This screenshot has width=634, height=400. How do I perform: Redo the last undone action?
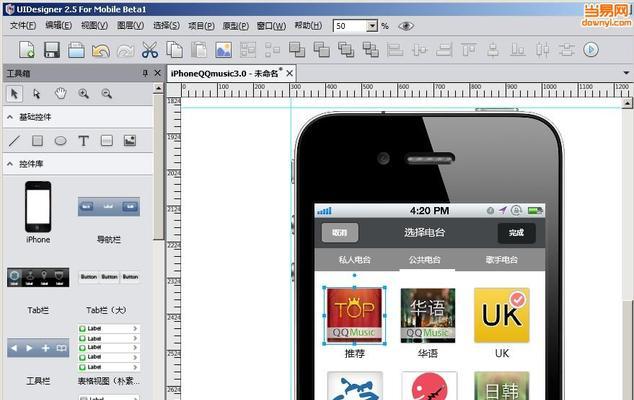click(x=125, y=51)
